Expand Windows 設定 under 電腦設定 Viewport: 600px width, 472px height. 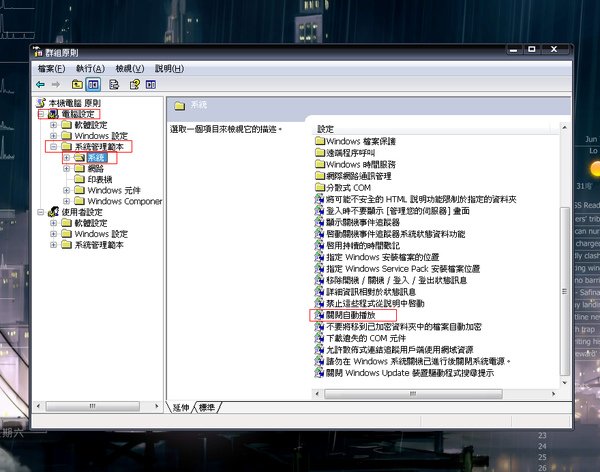[x=53, y=136]
